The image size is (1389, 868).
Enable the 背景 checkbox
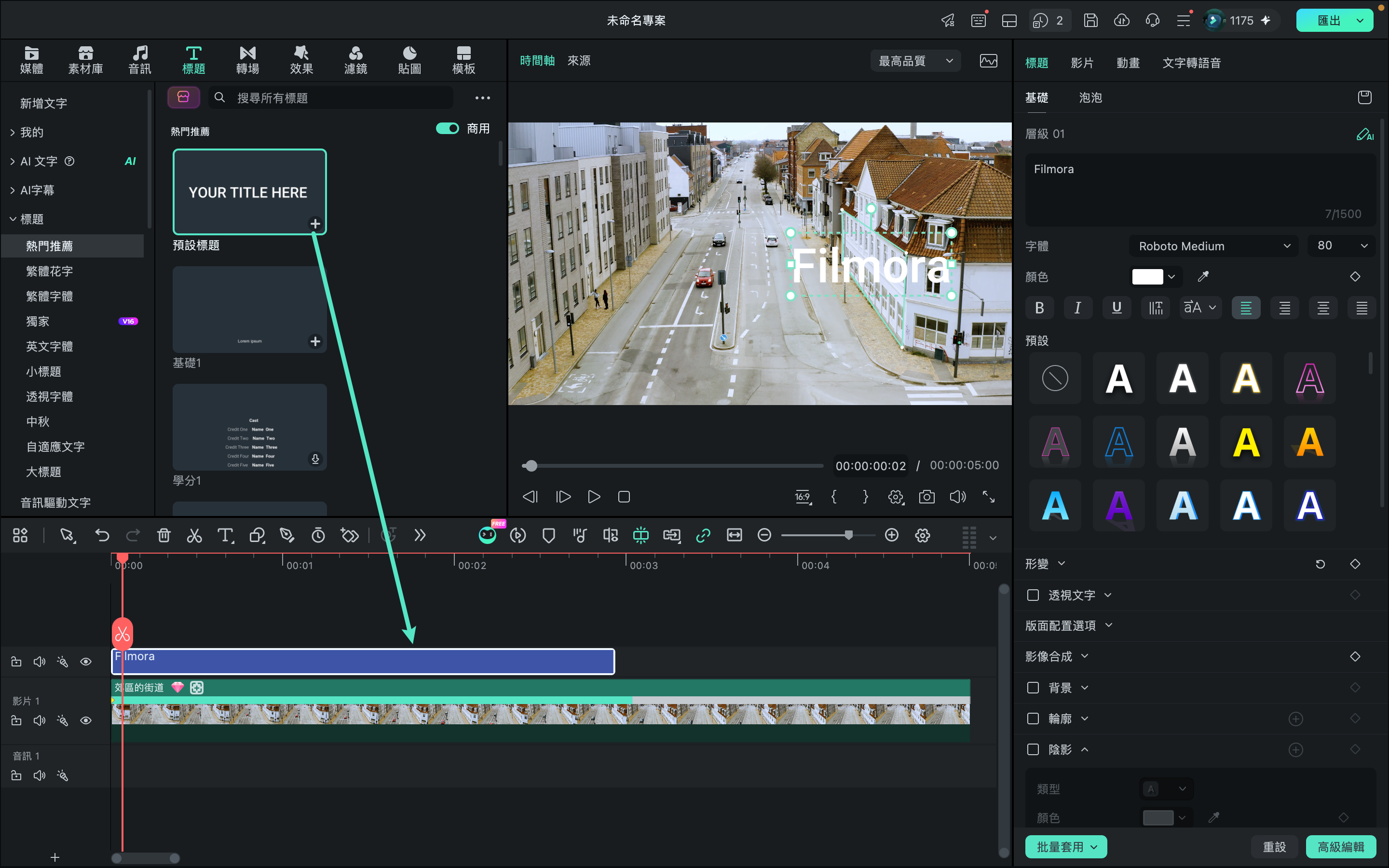pos(1033,687)
